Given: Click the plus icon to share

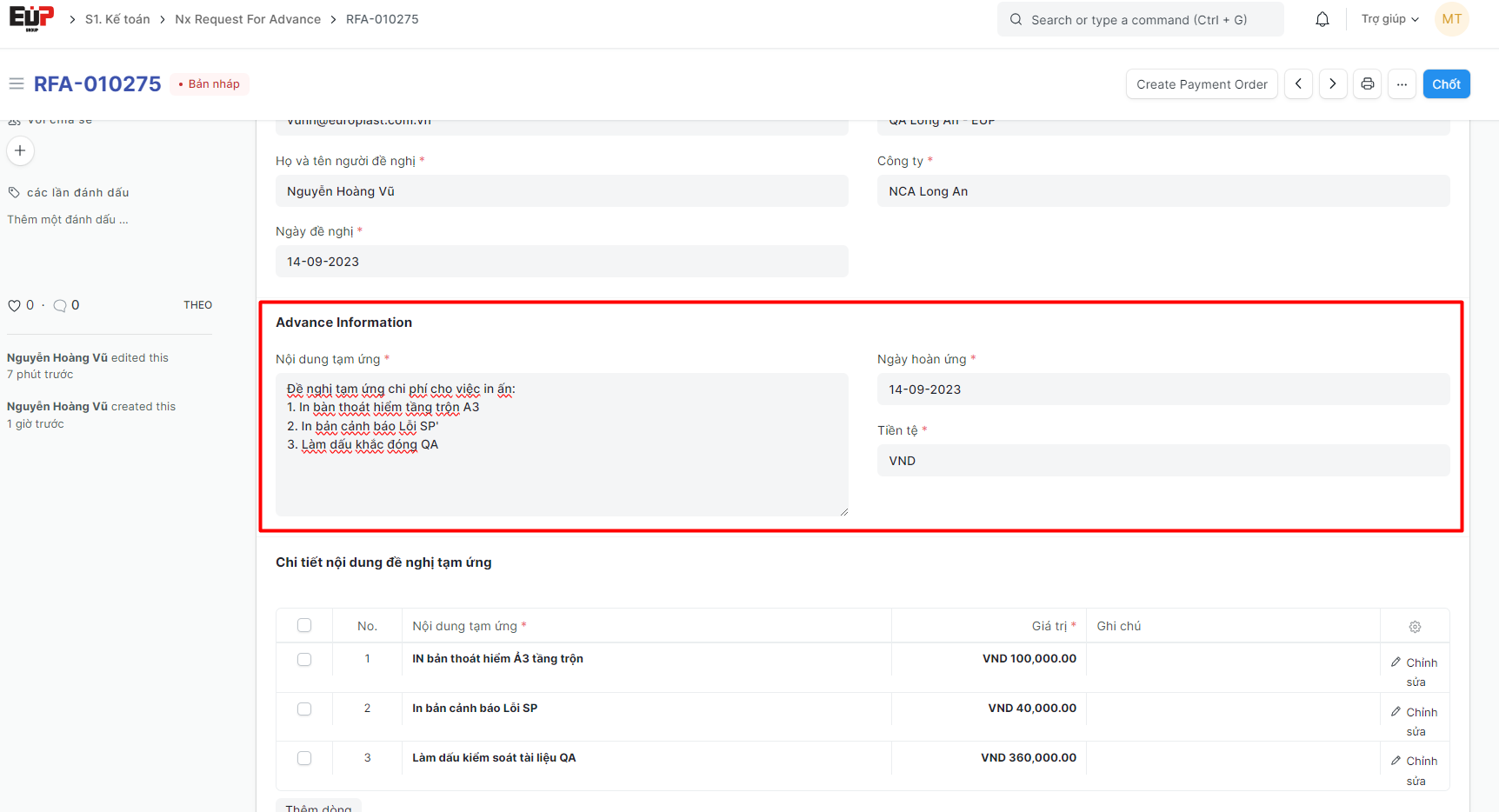Looking at the screenshot, I should click(x=20, y=151).
